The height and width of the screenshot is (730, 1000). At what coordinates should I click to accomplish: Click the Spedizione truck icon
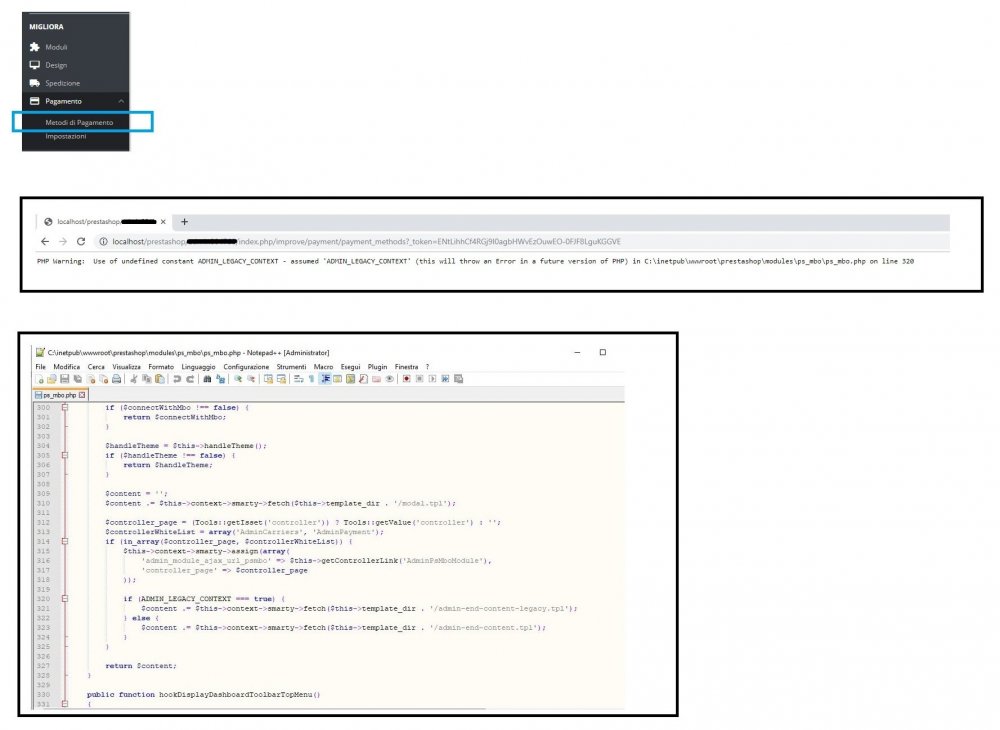(34, 83)
